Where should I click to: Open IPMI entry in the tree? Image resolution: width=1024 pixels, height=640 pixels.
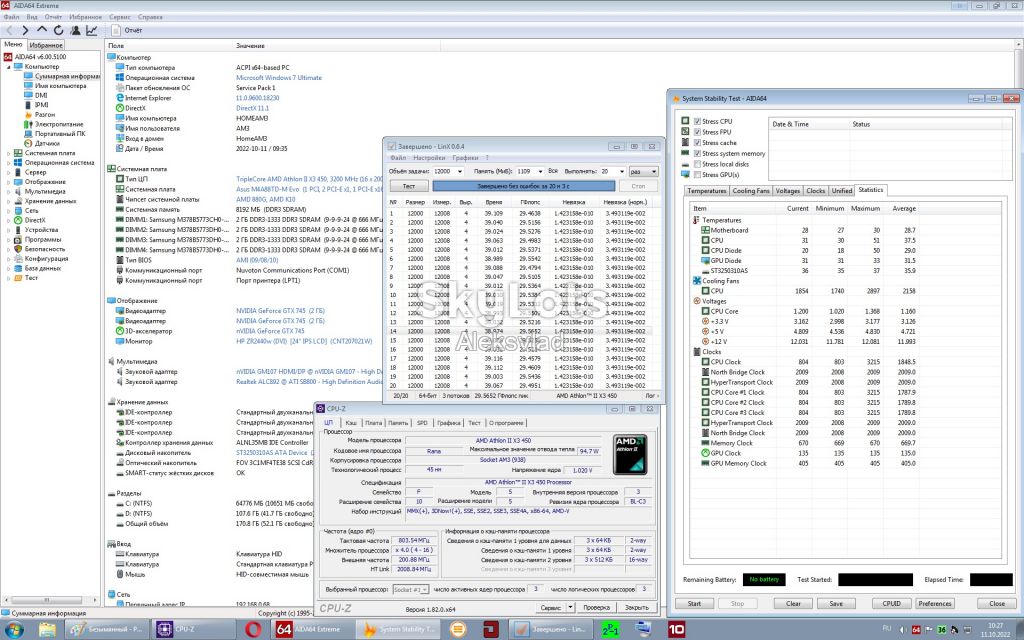(42, 104)
